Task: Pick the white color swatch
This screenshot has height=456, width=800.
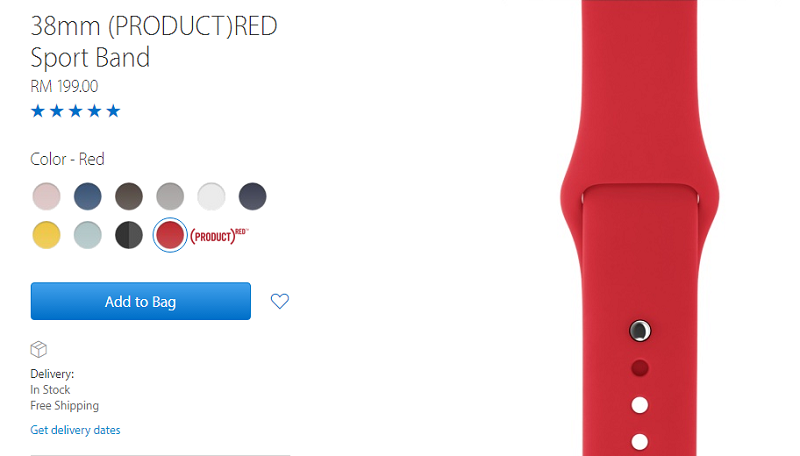Action: pyautogui.click(x=211, y=196)
